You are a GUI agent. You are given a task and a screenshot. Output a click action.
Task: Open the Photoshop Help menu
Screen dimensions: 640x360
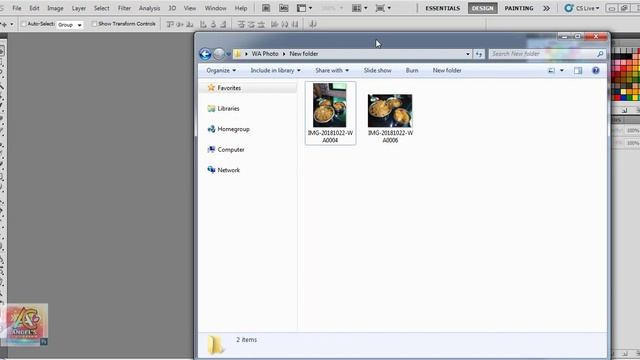tap(241, 8)
